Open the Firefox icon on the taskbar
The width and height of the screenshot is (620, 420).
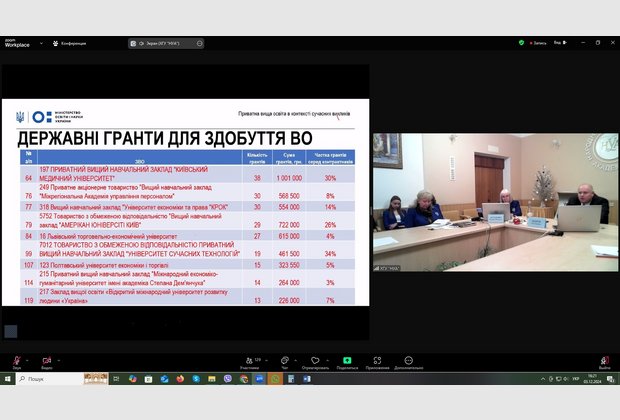click(180, 379)
